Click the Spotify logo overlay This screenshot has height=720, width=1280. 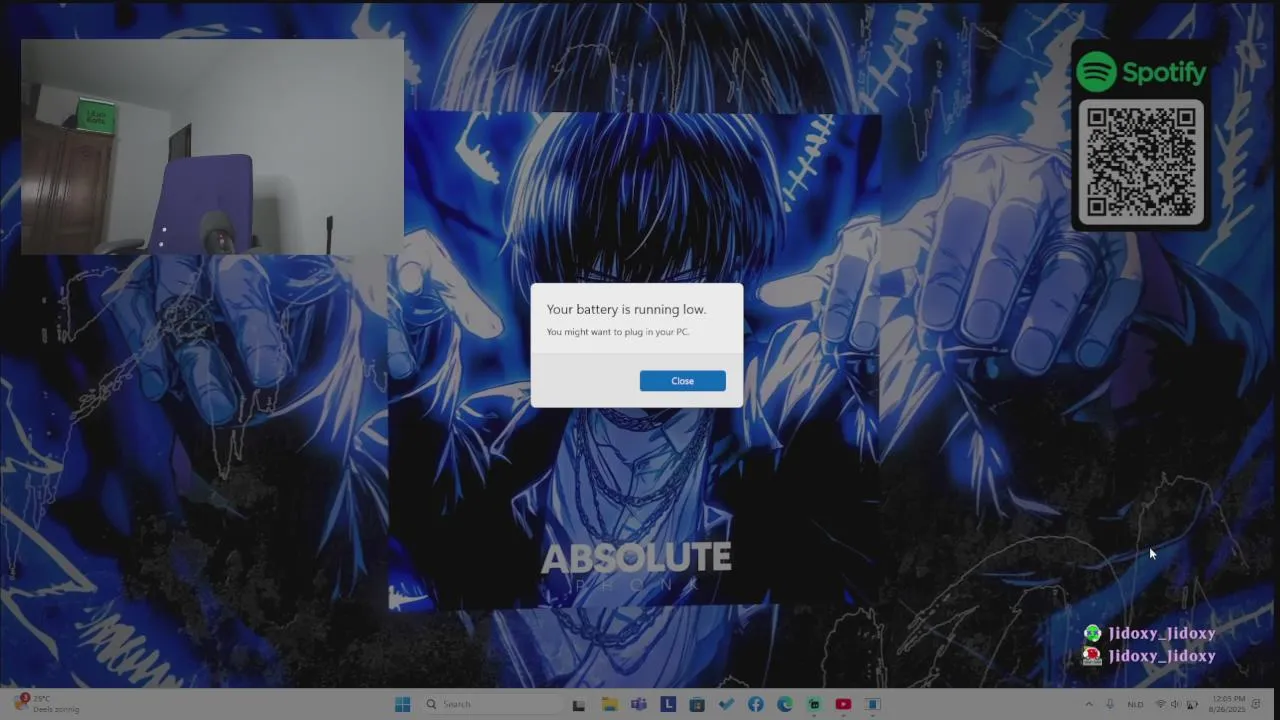[x=1141, y=72]
